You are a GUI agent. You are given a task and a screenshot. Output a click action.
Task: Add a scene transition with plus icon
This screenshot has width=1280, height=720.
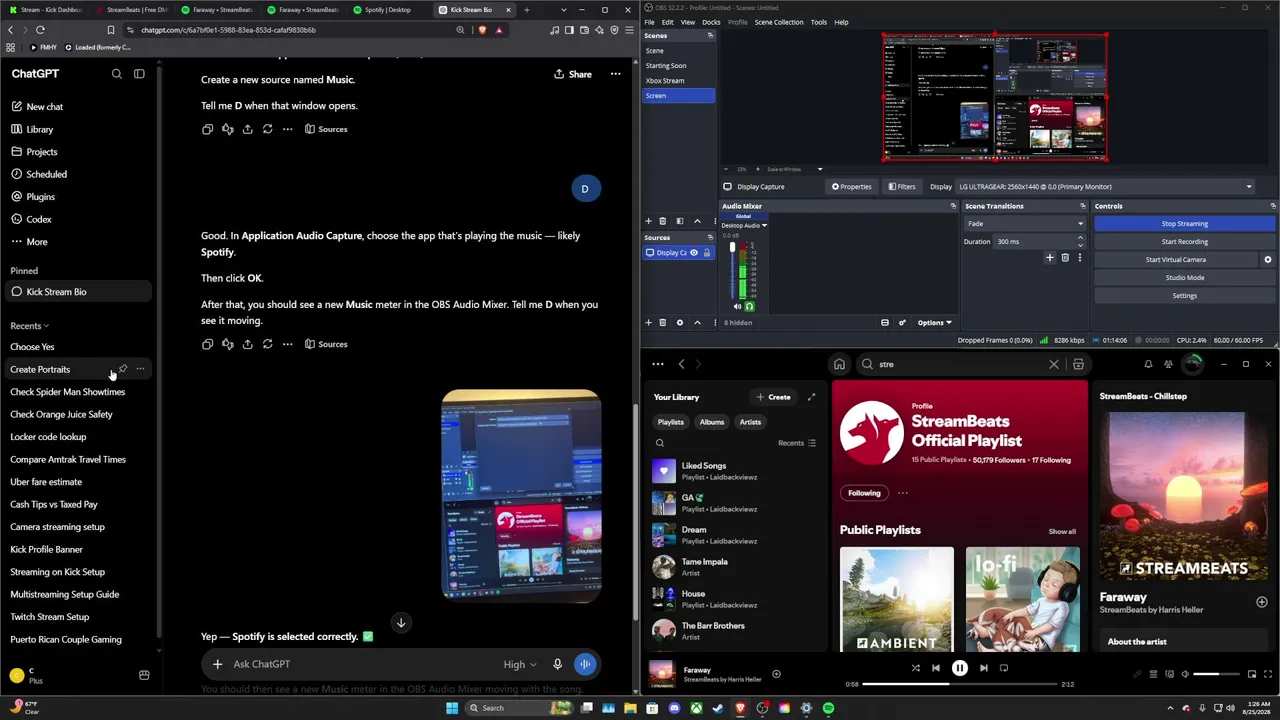point(1049,258)
